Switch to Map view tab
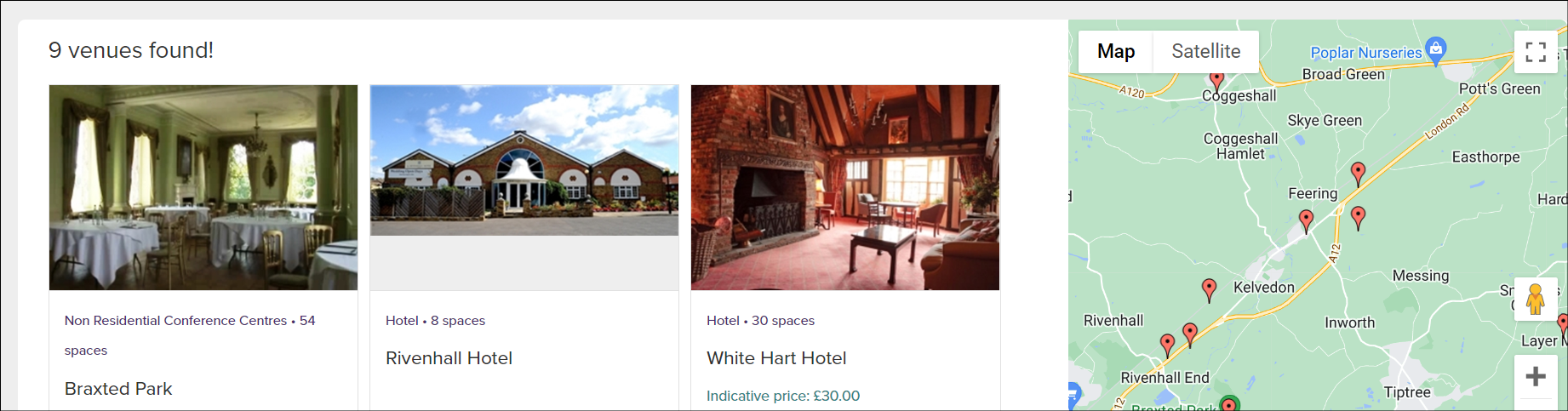Viewport: 1568px width, 411px height. tap(1116, 52)
